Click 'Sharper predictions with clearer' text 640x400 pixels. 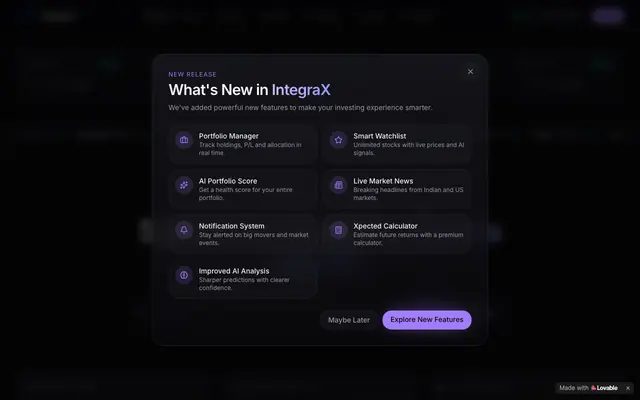tap(244, 284)
